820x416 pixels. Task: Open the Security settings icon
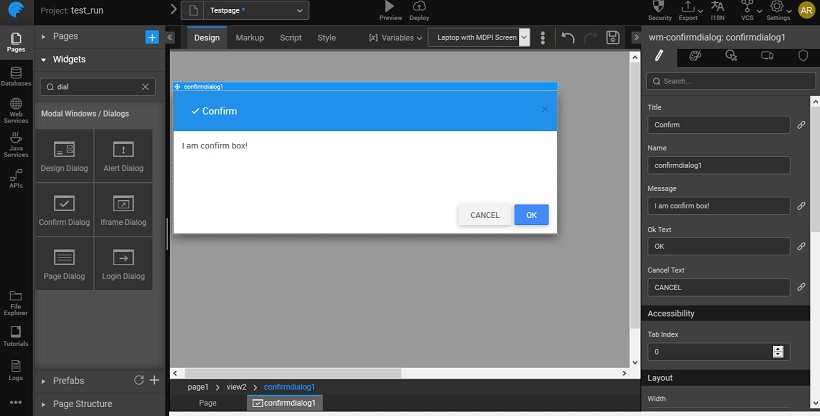pyautogui.click(x=660, y=10)
